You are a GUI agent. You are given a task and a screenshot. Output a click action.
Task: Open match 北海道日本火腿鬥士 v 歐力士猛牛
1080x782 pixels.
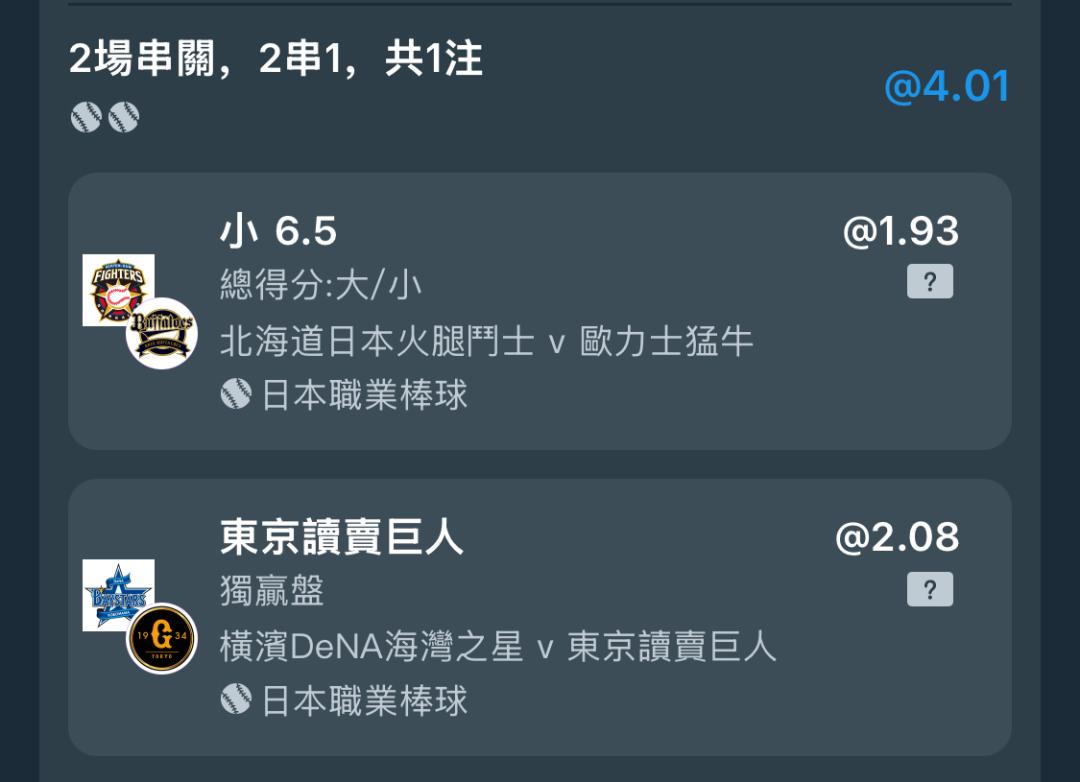tap(486, 341)
